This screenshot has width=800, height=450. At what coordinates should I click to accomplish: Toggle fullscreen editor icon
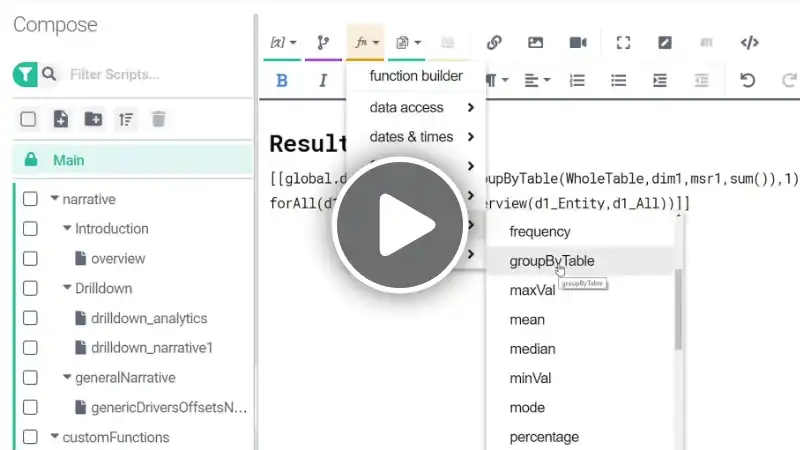click(623, 42)
